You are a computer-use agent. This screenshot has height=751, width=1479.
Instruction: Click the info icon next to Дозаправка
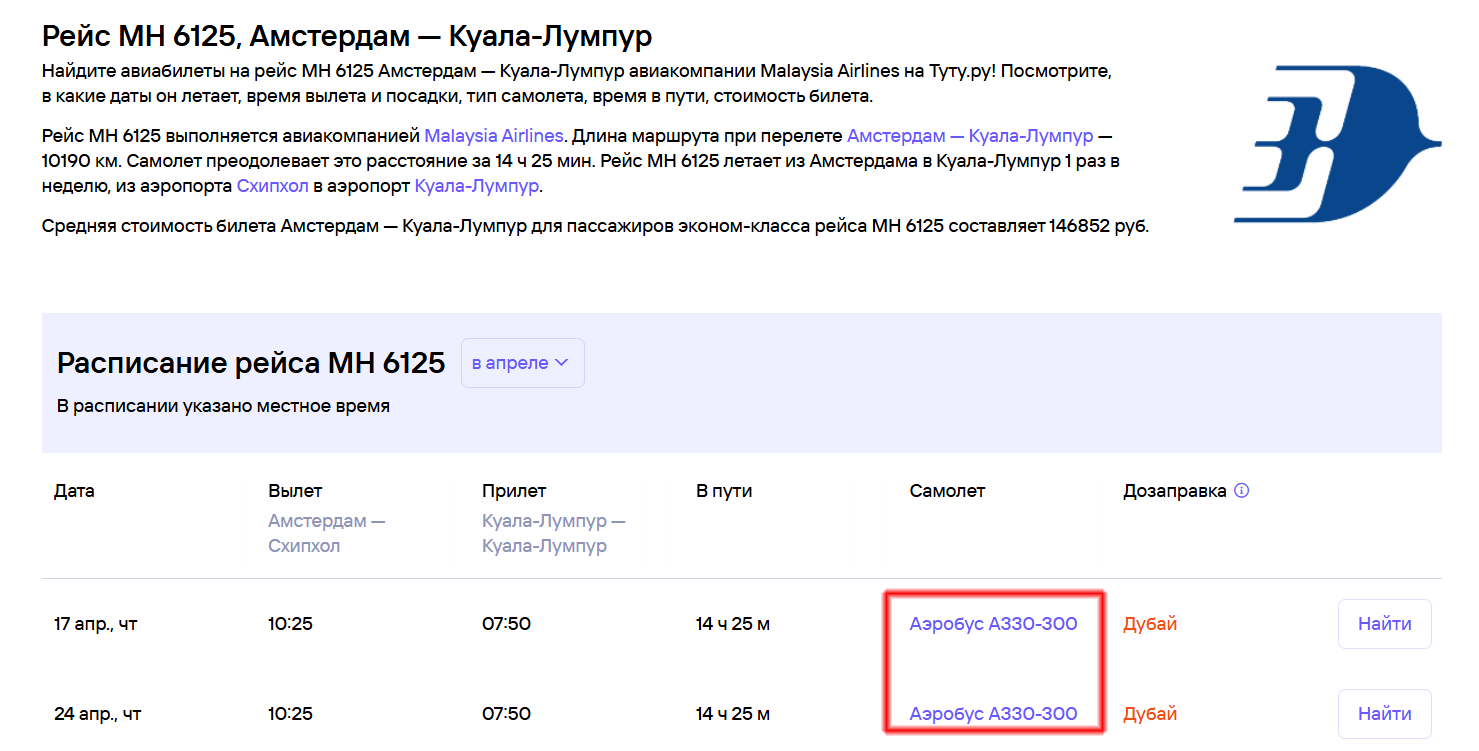(x=1242, y=491)
